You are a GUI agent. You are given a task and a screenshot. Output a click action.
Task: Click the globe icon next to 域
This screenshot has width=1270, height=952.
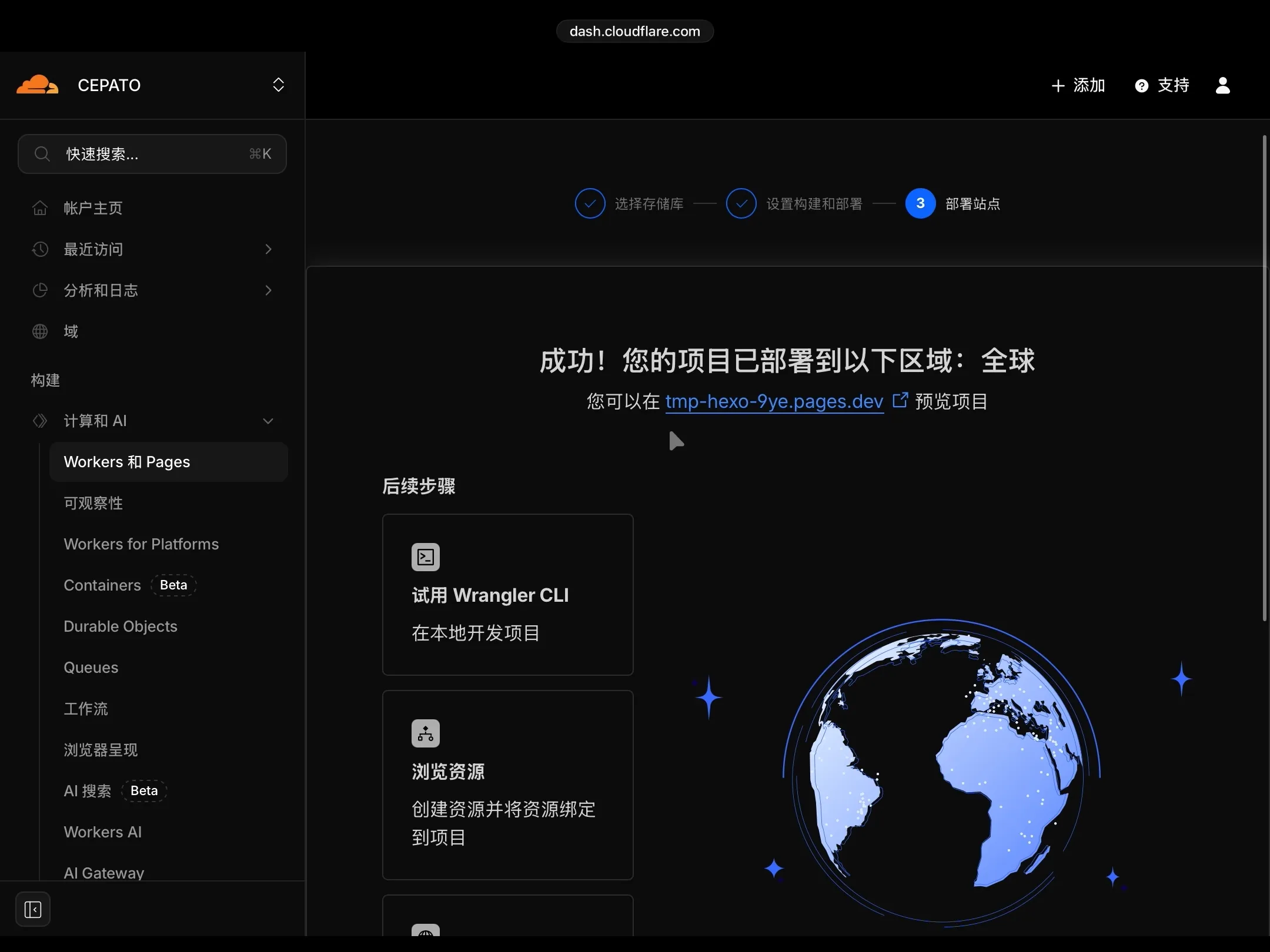(x=39, y=330)
